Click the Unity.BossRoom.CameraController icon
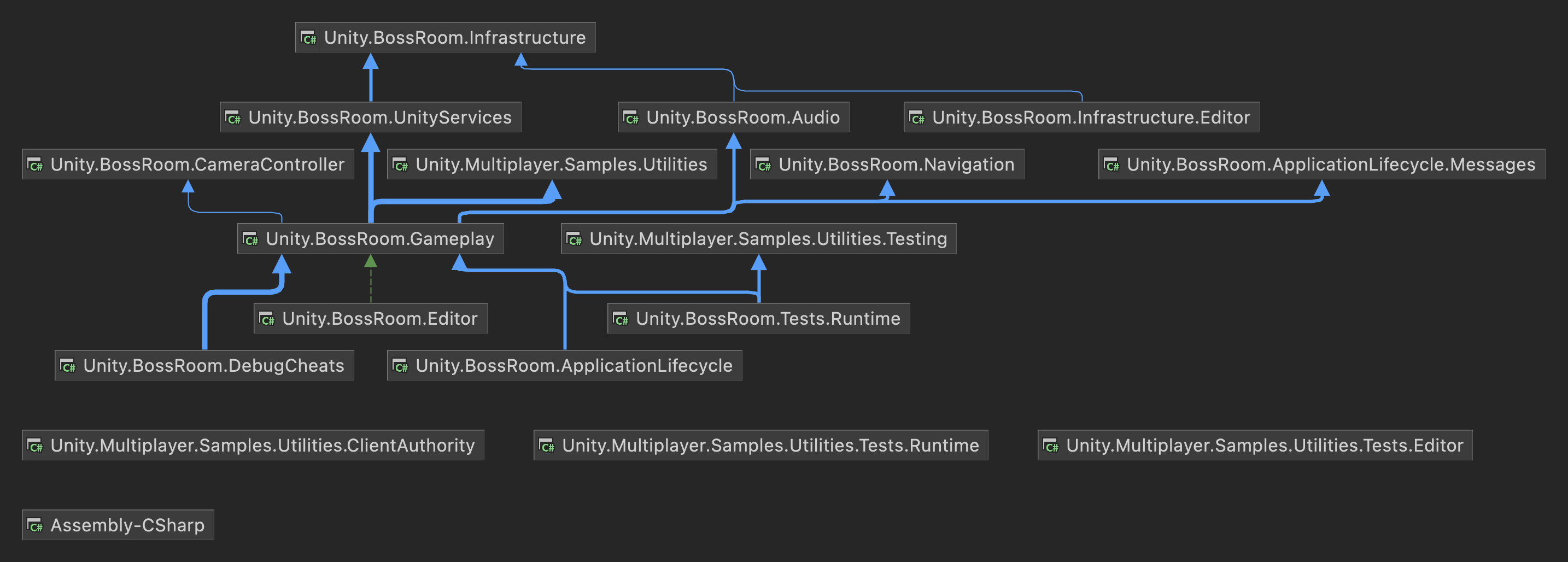Screen dimensions: 1568x562 pos(36,165)
